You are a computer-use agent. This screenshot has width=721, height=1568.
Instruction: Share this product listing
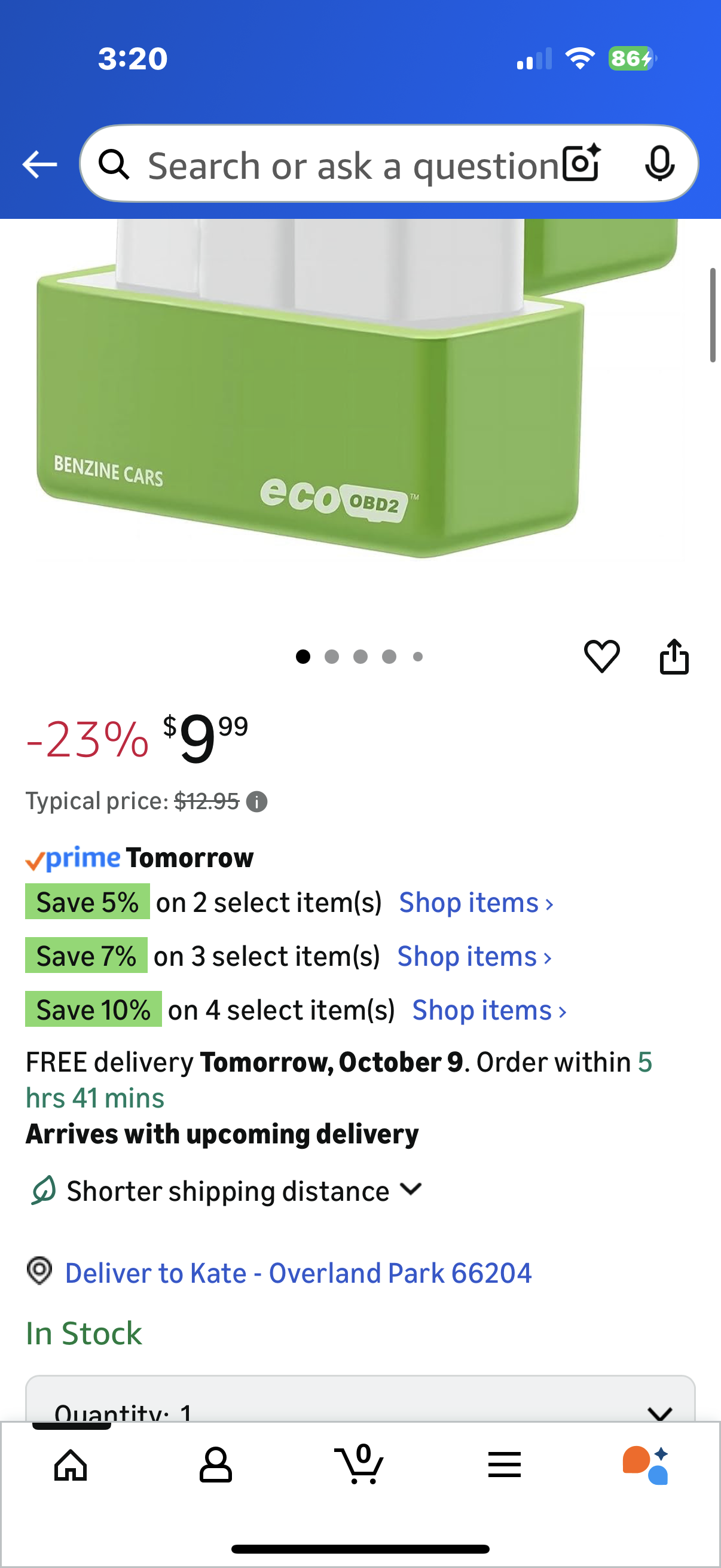point(674,656)
